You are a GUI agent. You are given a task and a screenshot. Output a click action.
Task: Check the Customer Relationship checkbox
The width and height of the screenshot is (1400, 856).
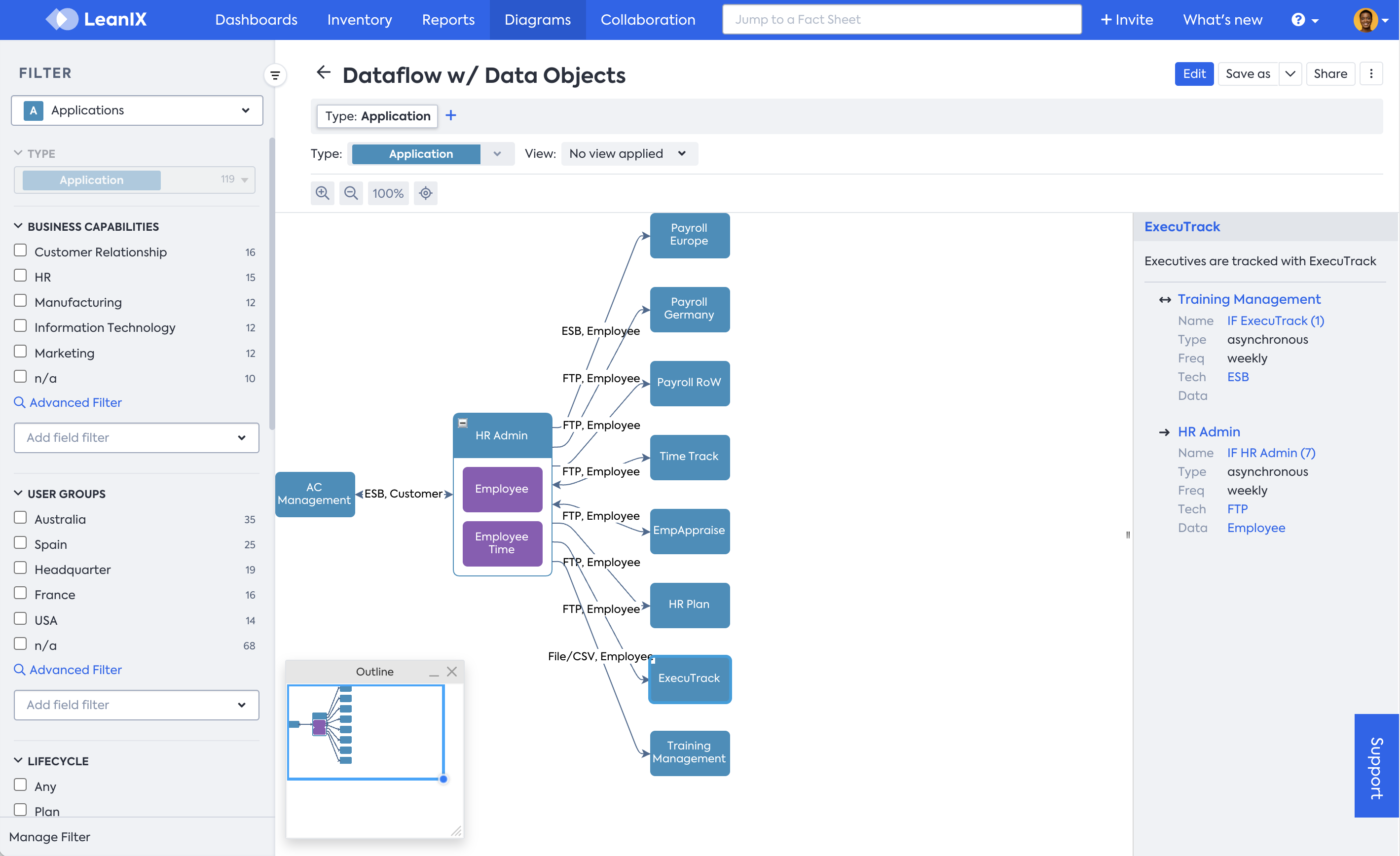[20, 250]
